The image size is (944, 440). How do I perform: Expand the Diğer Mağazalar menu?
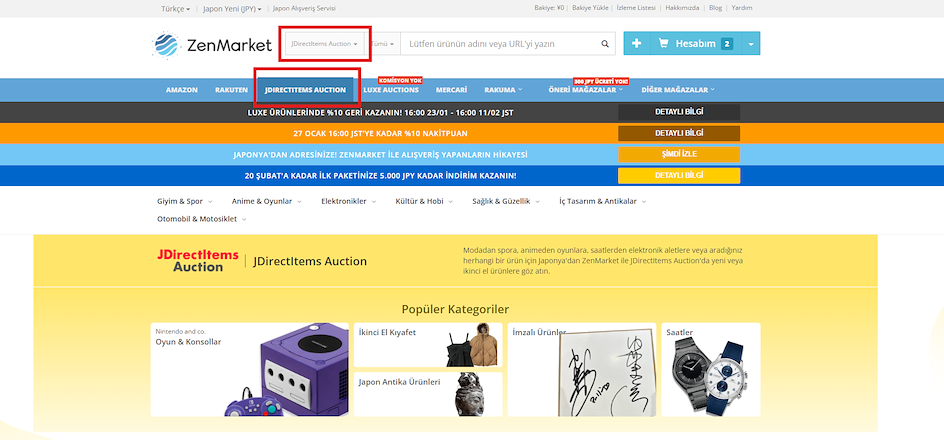click(678, 90)
